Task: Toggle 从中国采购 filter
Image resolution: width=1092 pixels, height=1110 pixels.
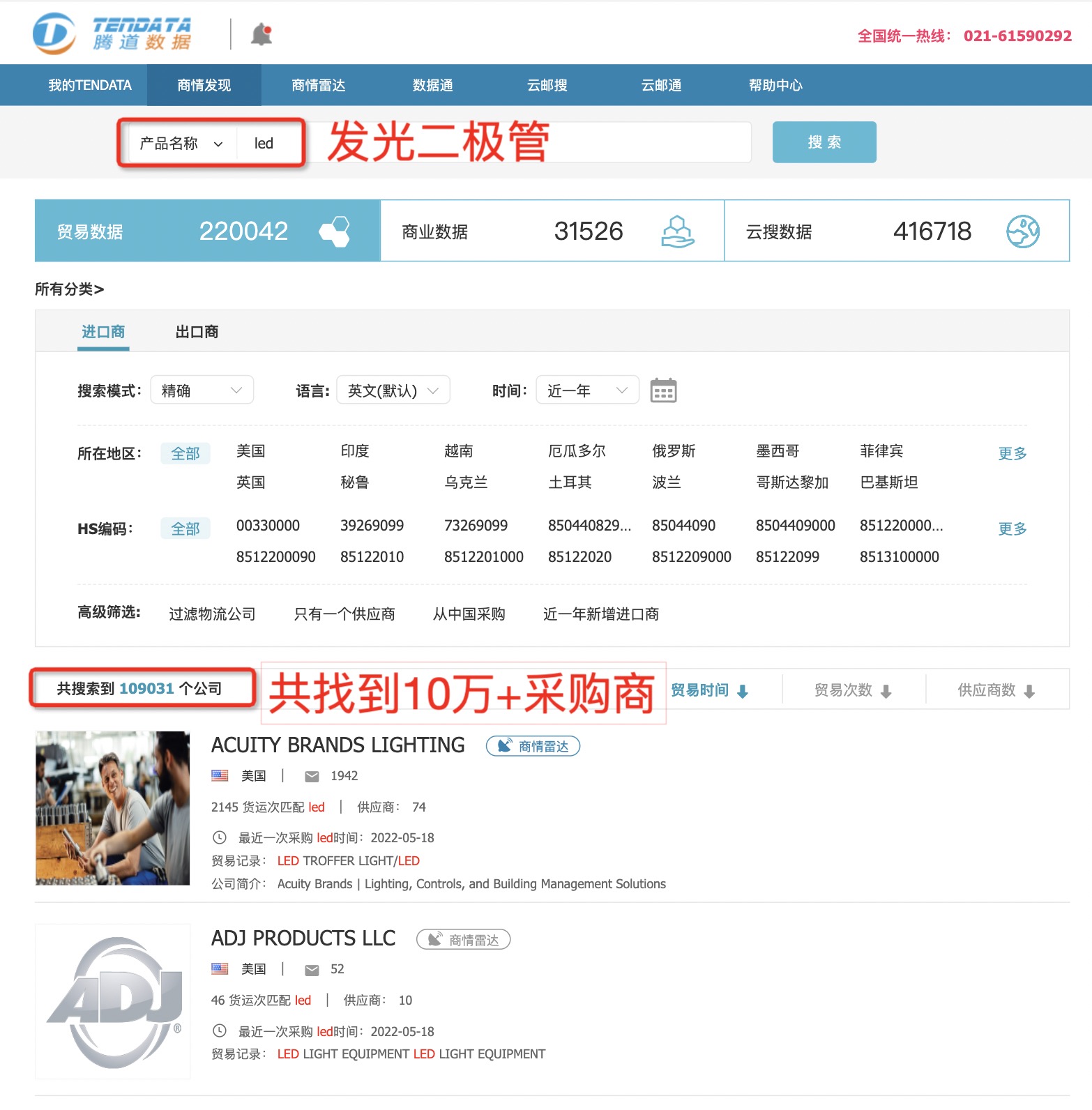Action: tap(469, 614)
